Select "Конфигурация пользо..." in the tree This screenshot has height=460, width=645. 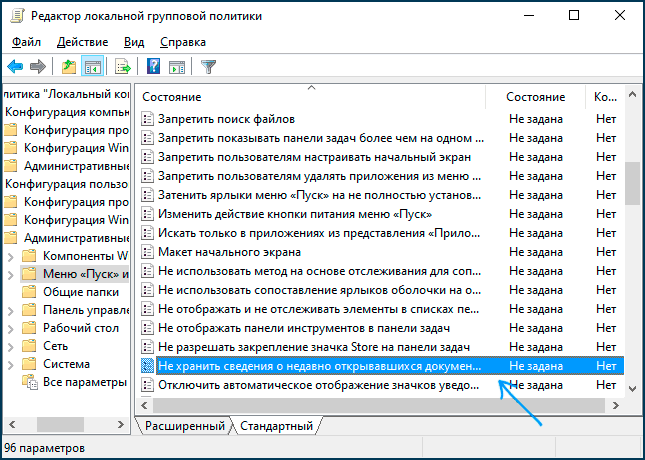point(66,184)
